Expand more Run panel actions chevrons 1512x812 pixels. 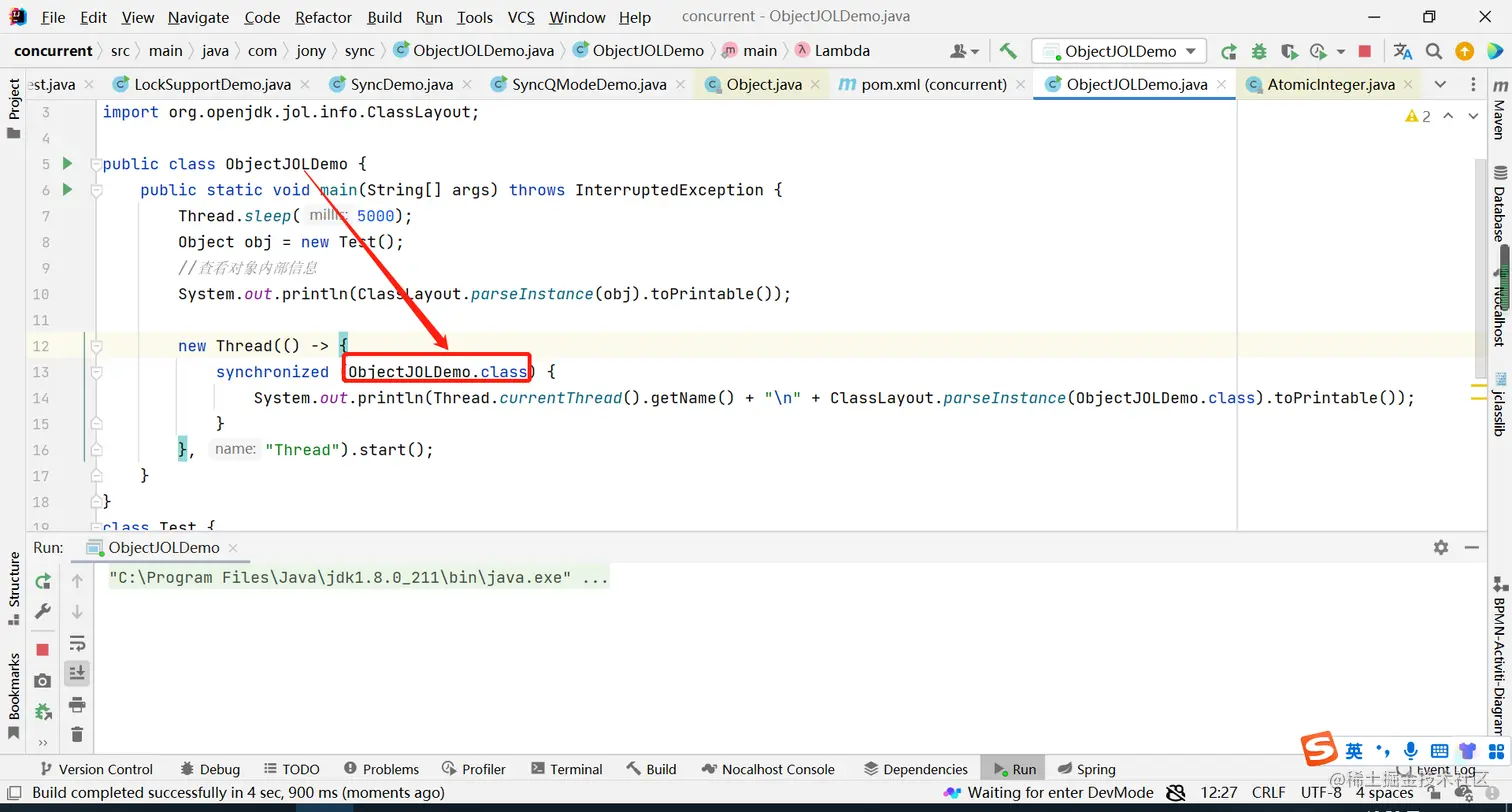pos(42,743)
